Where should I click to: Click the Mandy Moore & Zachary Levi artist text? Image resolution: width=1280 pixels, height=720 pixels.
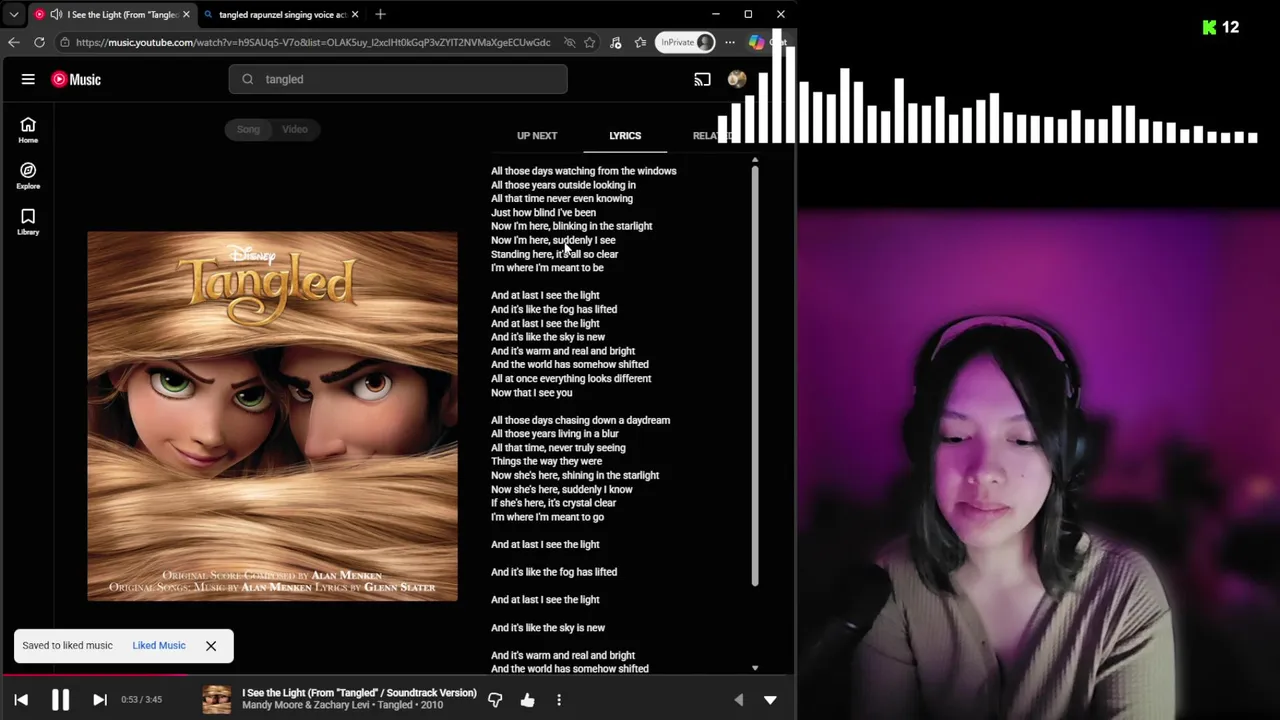pos(305,705)
